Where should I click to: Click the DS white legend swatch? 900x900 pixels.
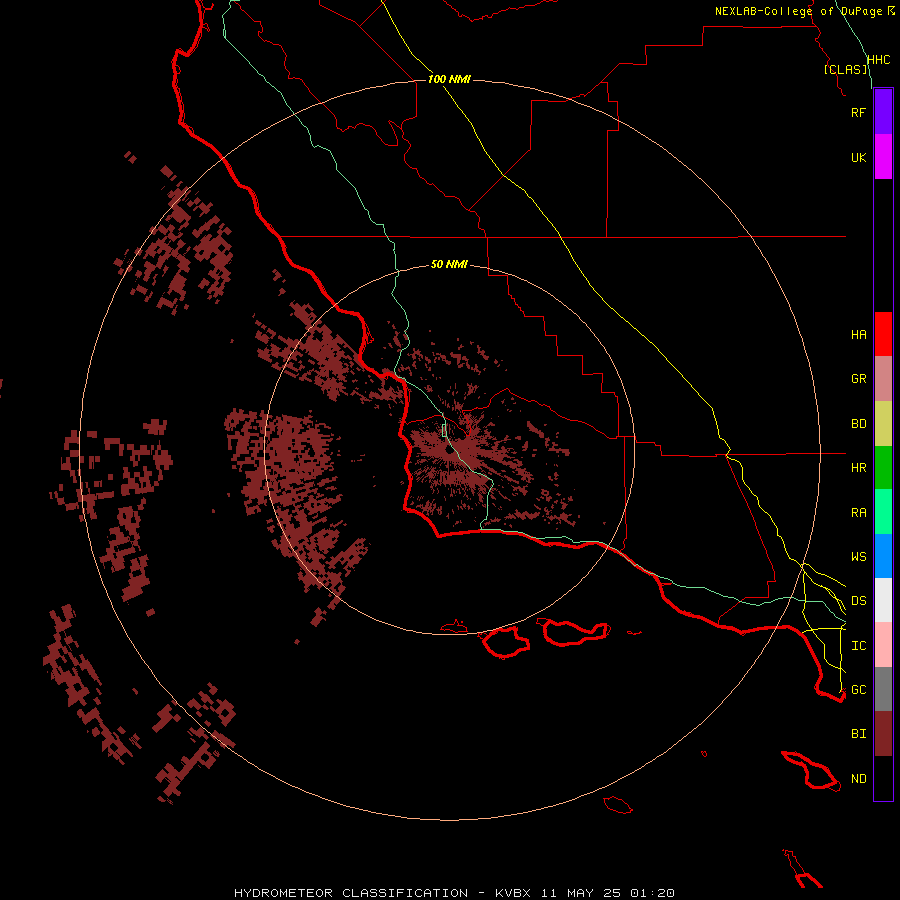click(883, 600)
